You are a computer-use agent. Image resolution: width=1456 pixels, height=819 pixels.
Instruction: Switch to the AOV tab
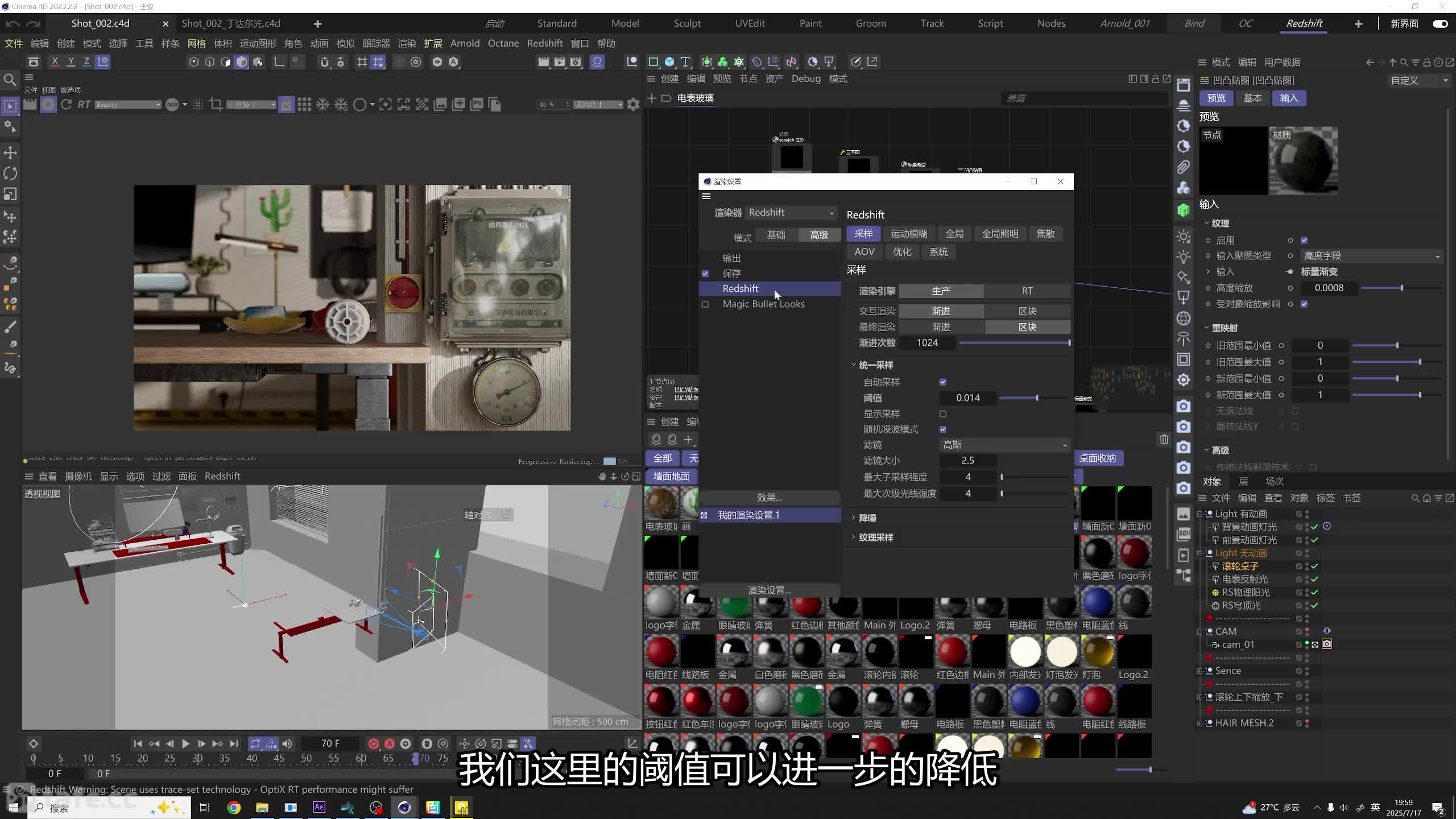point(864,252)
